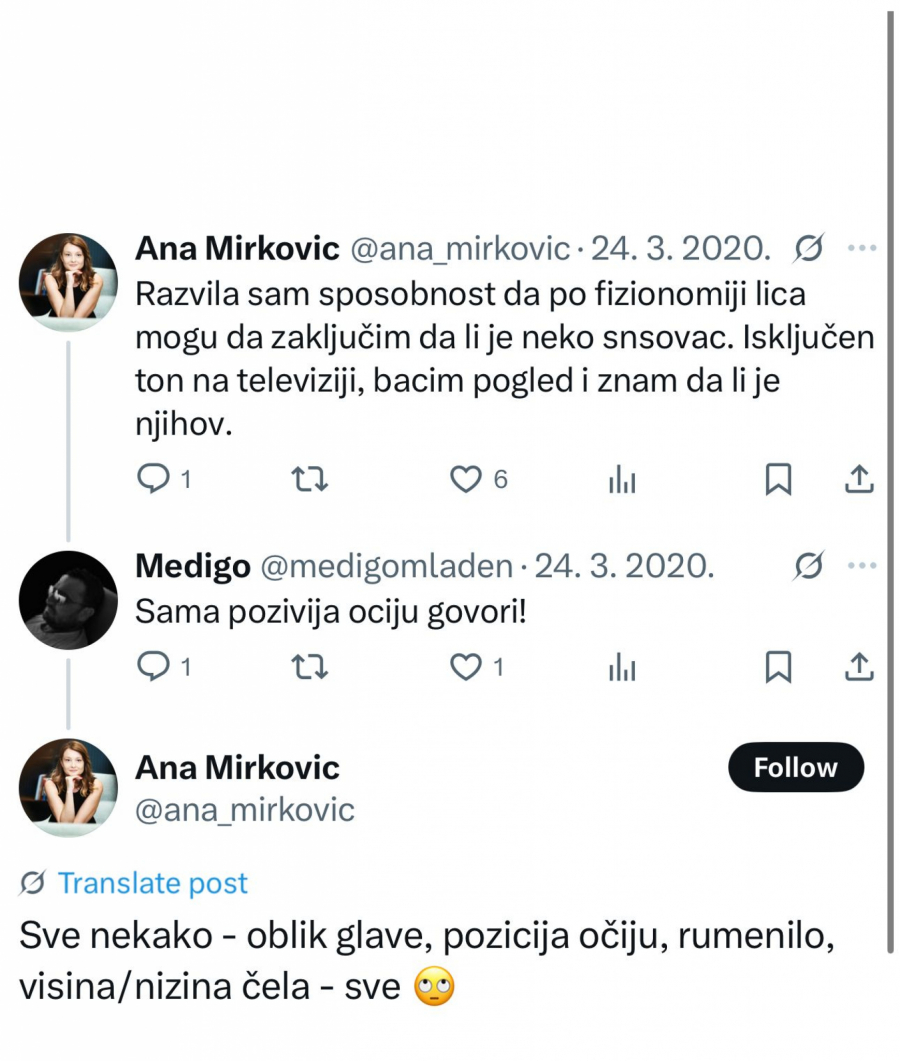Retweet Medigo's reply
The height and width of the screenshot is (1061, 900).
310,667
